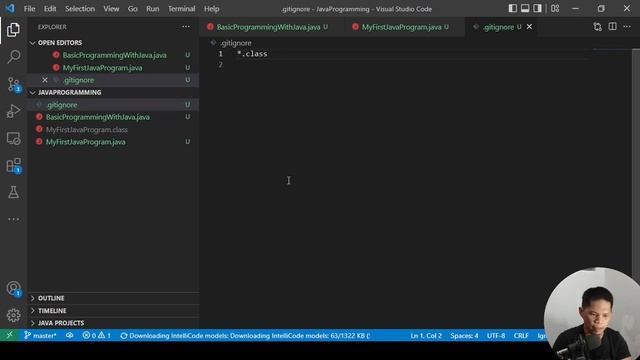
Task: Click the publish to cloud status icon
Action: pos(69,336)
